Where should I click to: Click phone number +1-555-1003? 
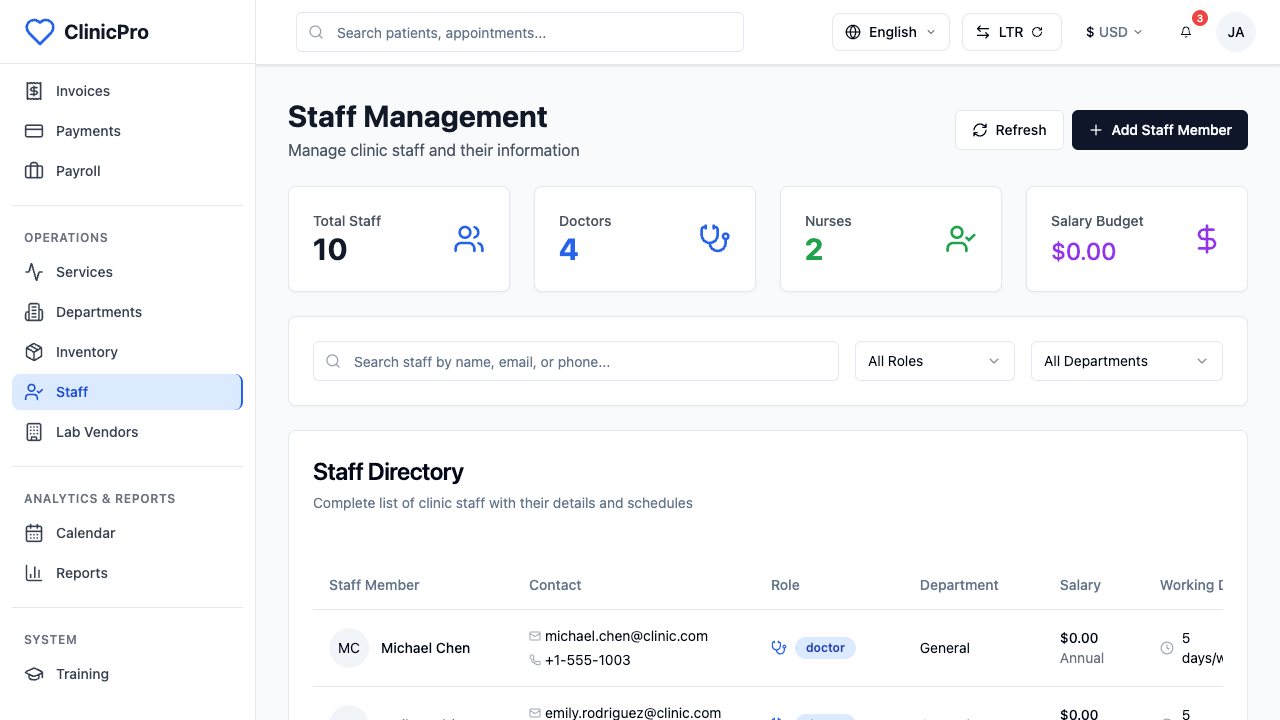[x=588, y=660]
